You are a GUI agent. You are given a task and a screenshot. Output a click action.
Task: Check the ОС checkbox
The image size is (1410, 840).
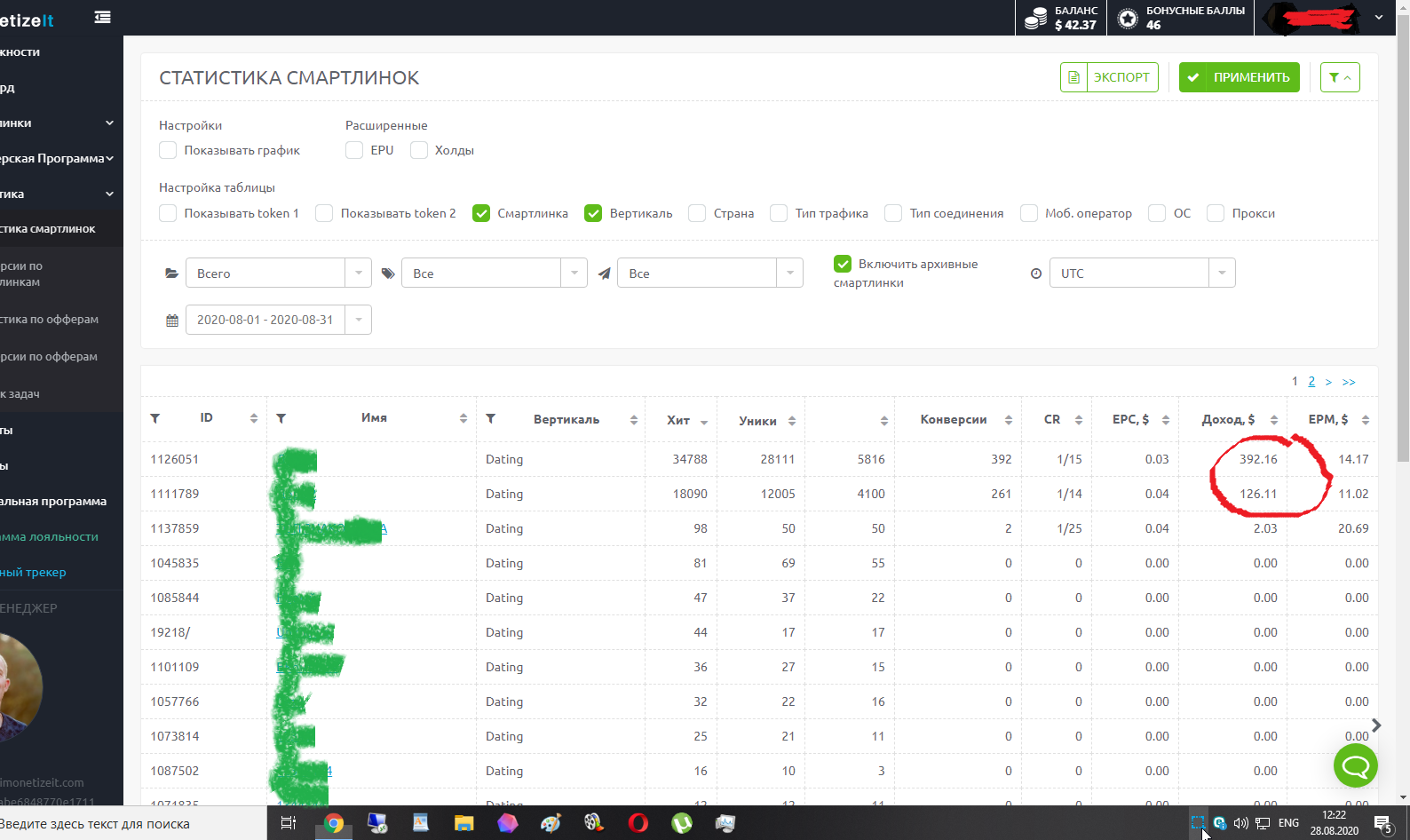[x=1157, y=213]
